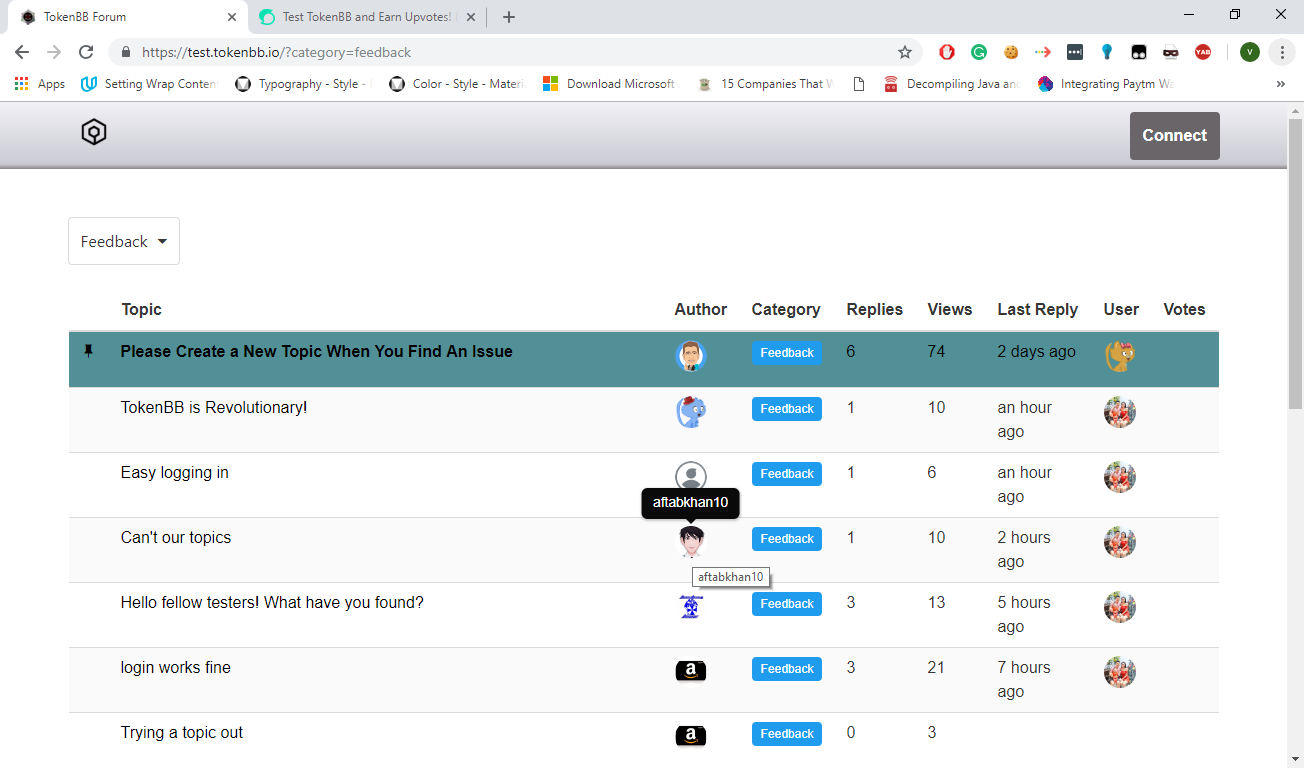Open the 'Typography - Style' bookmark
Screen dimensions: 1304x768
(303, 84)
